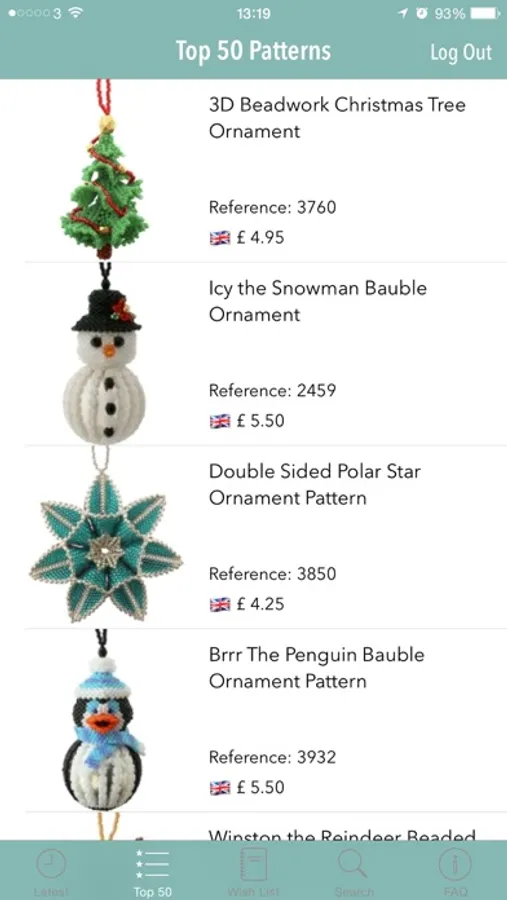
Task: Open 3D Beadwork Christmas Tree Ornament title
Action: pos(337,118)
